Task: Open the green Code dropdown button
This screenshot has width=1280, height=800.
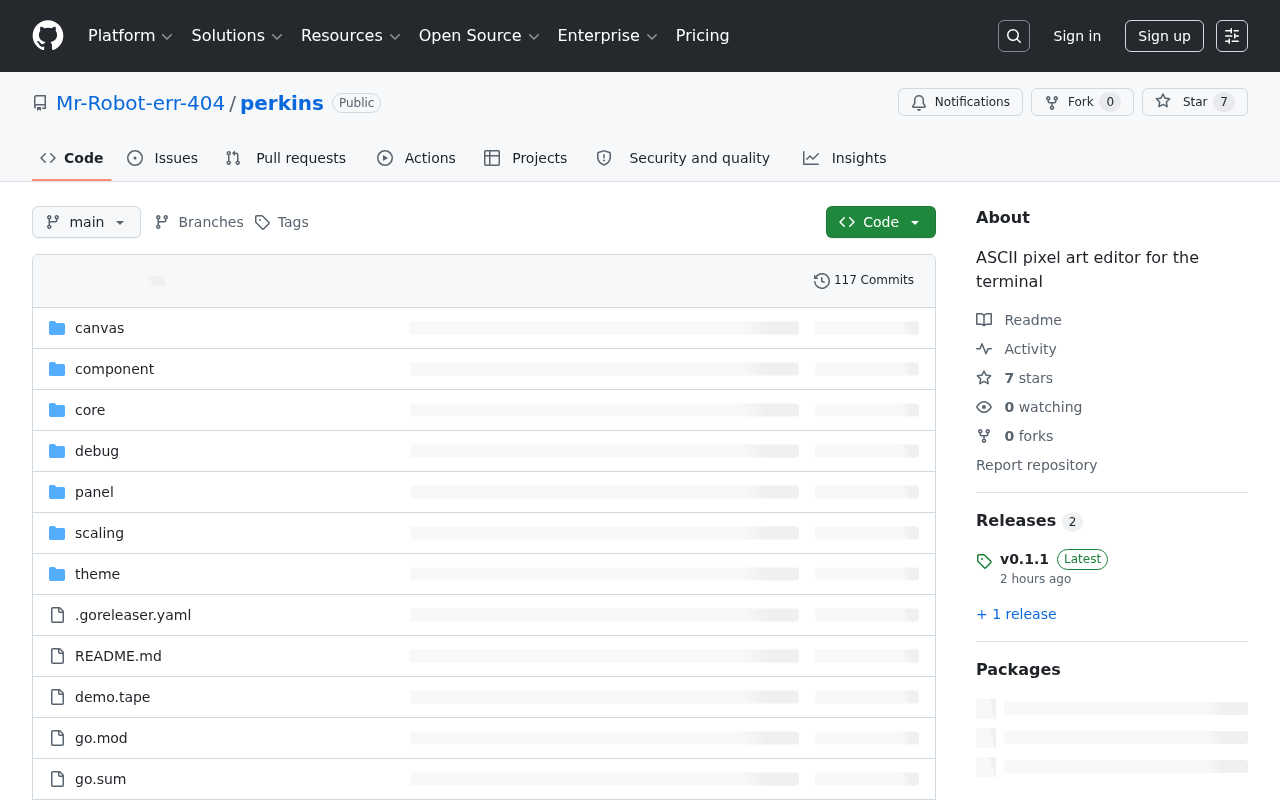Action: 881,222
